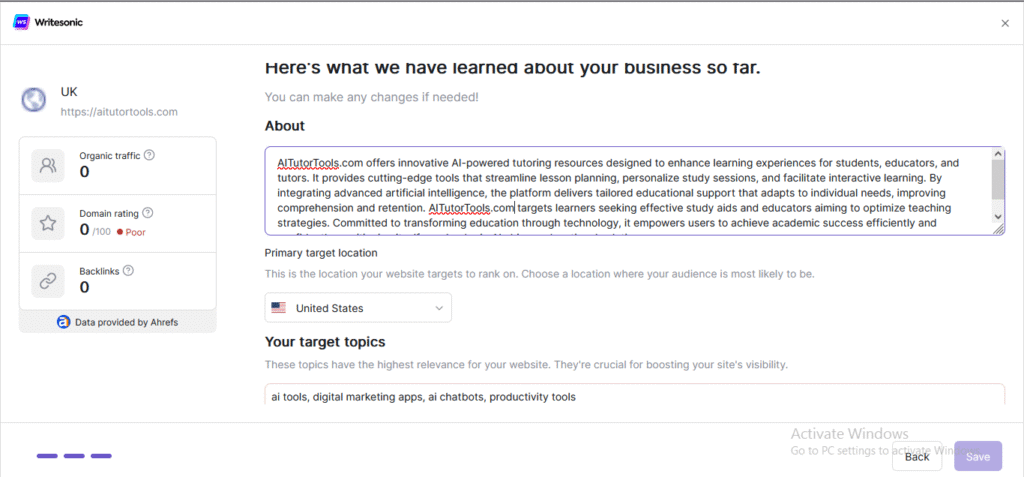Click the purple Save button
1024x477 pixels.
pos(978,456)
